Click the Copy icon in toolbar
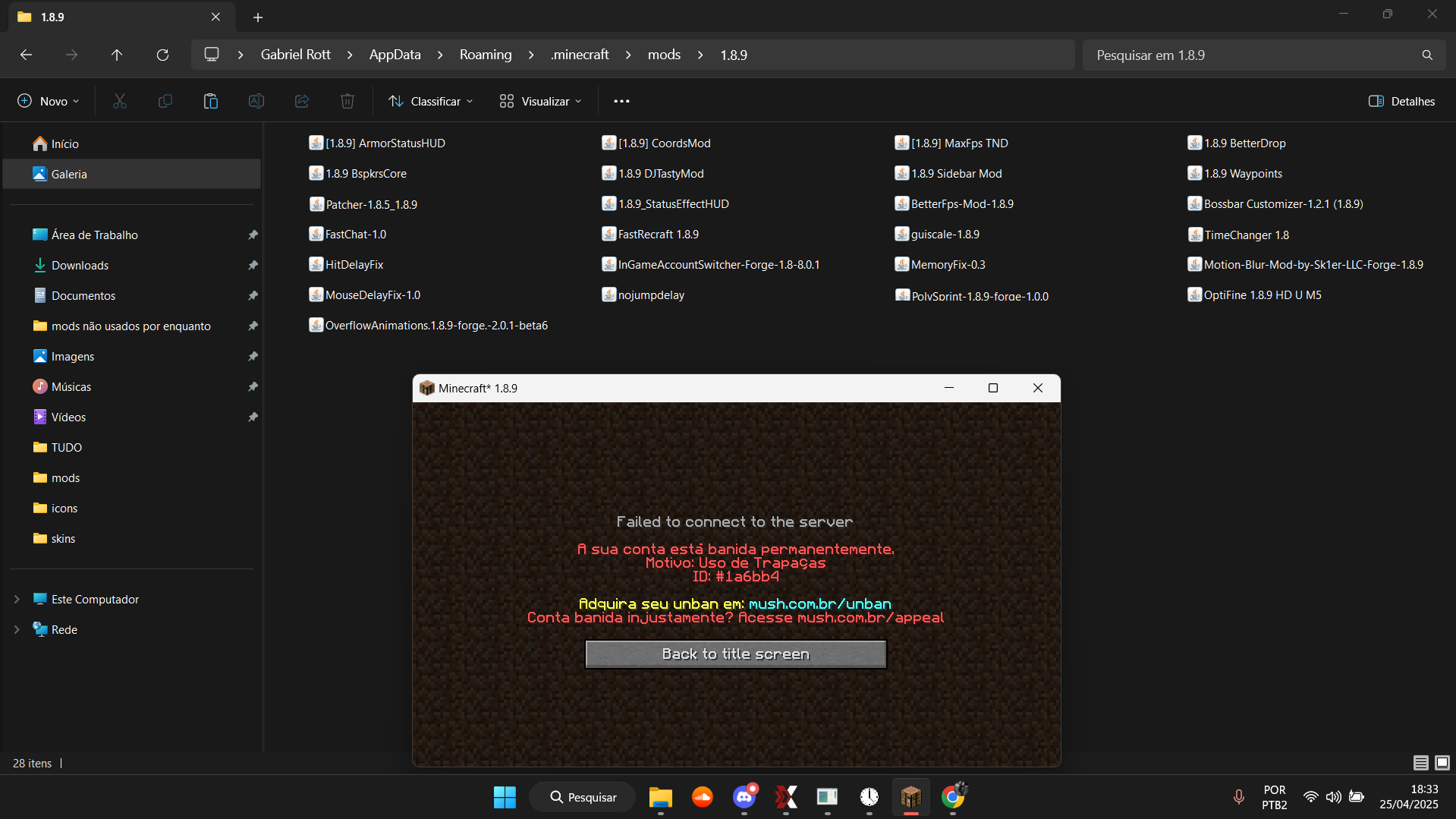Viewport: 1456px width, 819px height. 165,101
